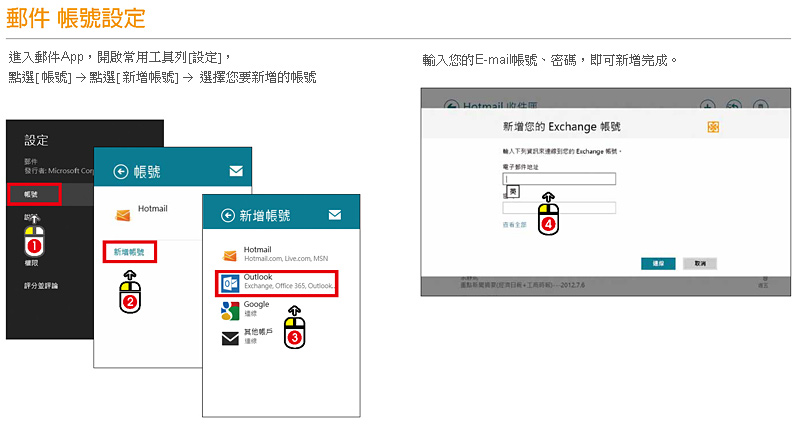This screenshot has height=439, width=800.
Task: Open 權限 in the 設定 panel
Action: click(31, 263)
